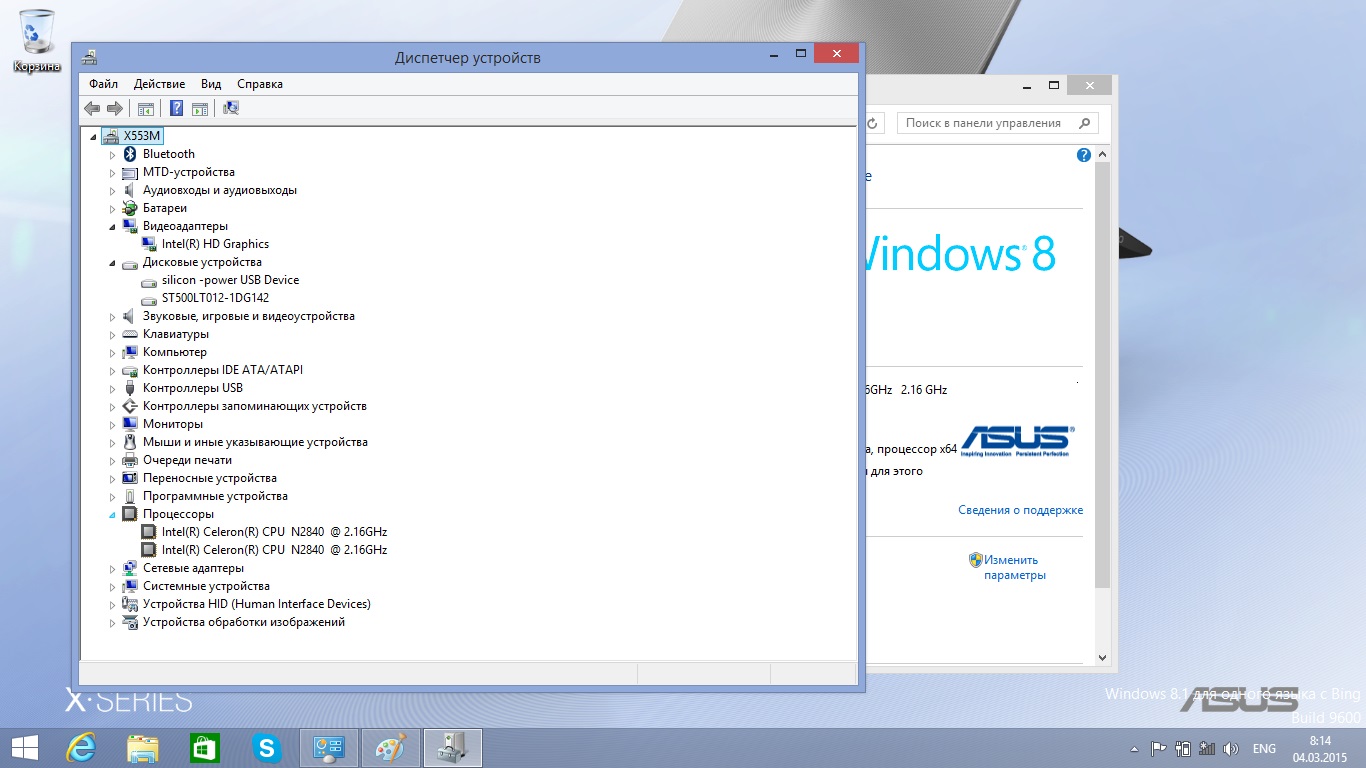Expand the Bluetooth category
This screenshot has height=768, width=1366.
pos(113,154)
